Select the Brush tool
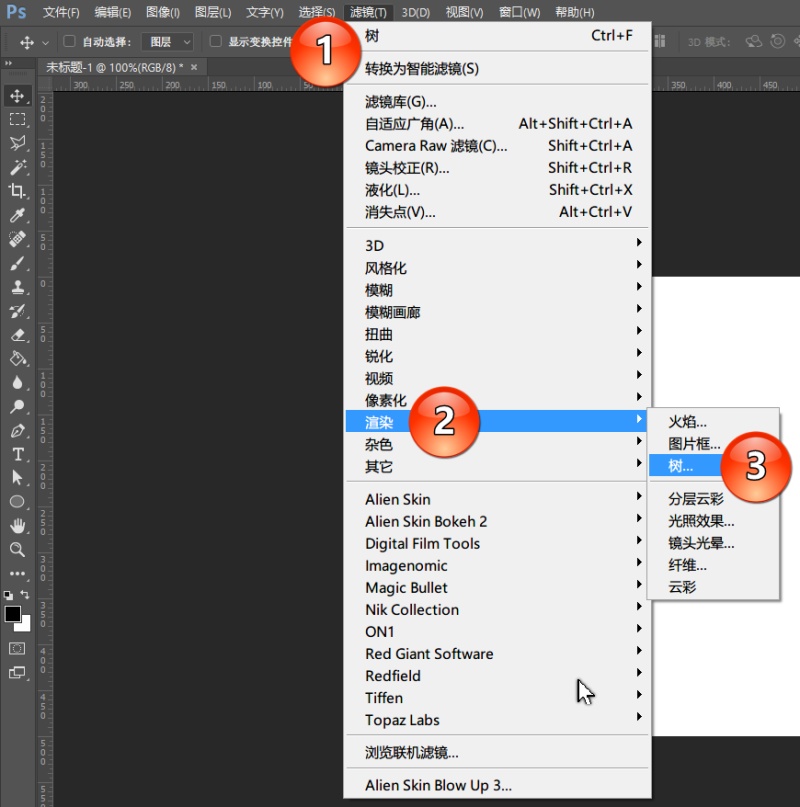The image size is (800, 807). click(17, 263)
